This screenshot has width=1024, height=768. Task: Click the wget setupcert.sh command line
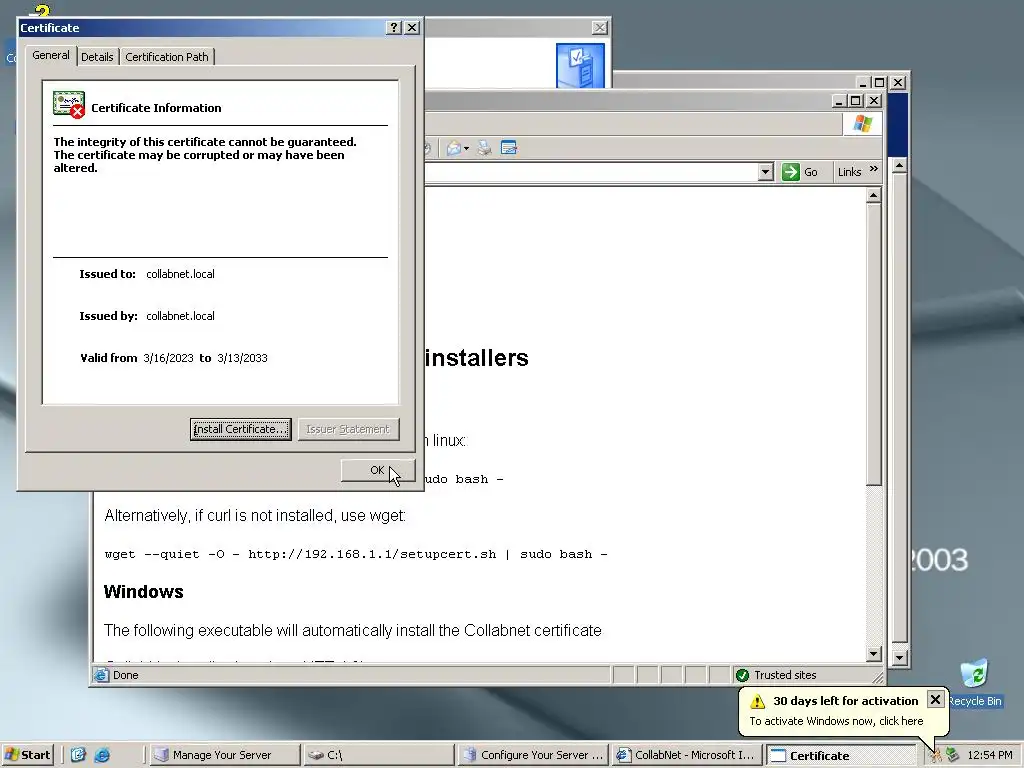click(x=356, y=554)
